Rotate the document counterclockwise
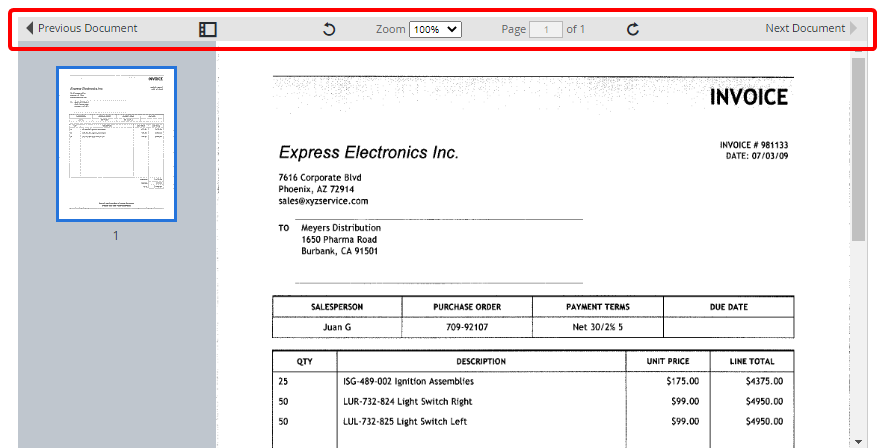The height and width of the screenshot is (448, 885). tap(329, 30)
